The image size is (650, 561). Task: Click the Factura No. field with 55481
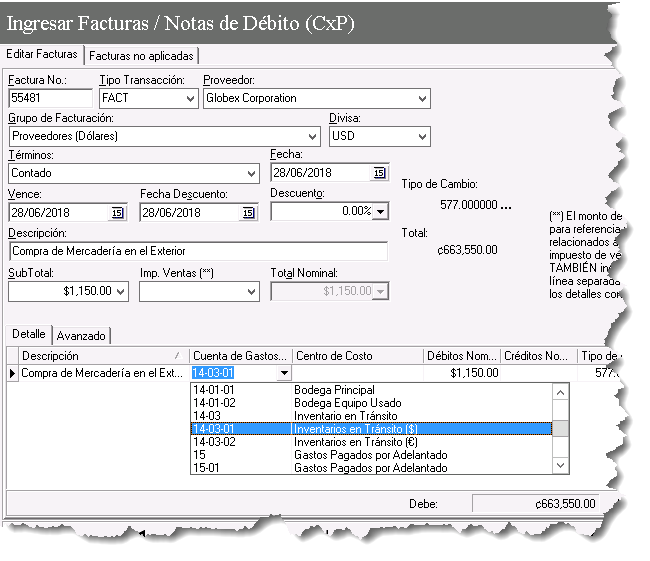point(50,98)
